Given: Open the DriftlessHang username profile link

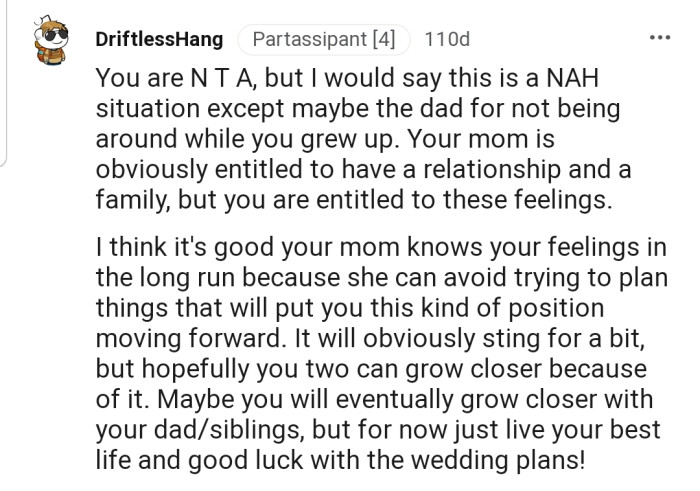Looking at the screenshot, I should [x=160, y=40].
